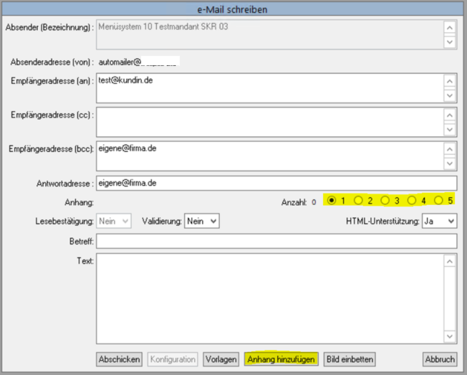Open the Validierung dropdown

(x=202, y=221)
